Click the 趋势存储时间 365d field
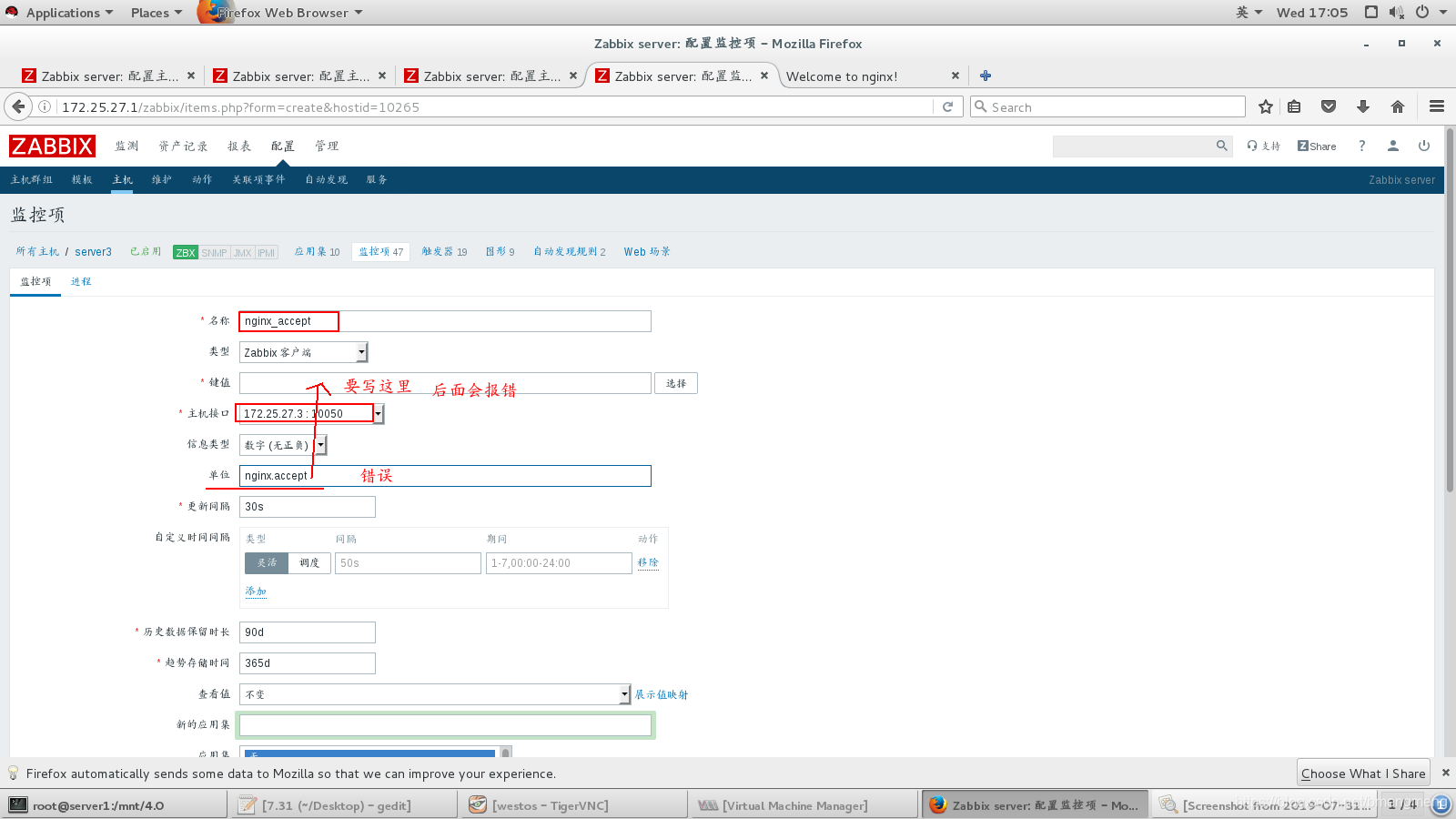Viewport: 1456px width, 819px height. [308, 663]
